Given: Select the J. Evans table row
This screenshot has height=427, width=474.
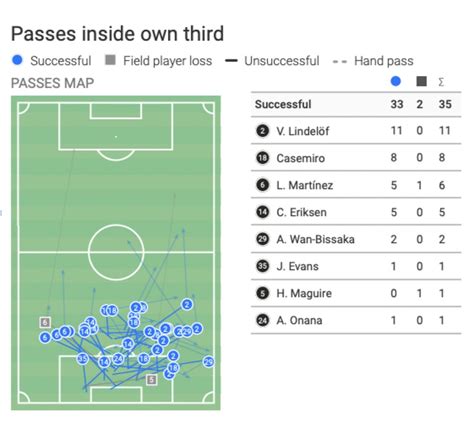Looking at the screenshot, I should (x=356, y=266).
